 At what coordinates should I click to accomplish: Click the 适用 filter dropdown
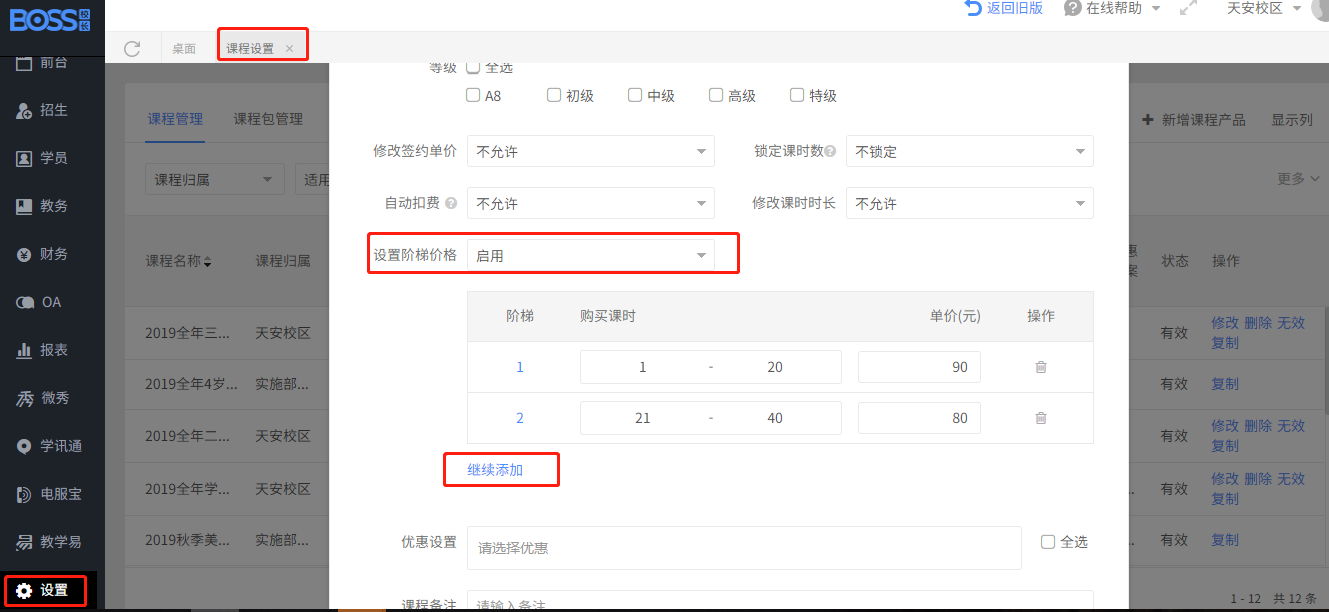313,180
